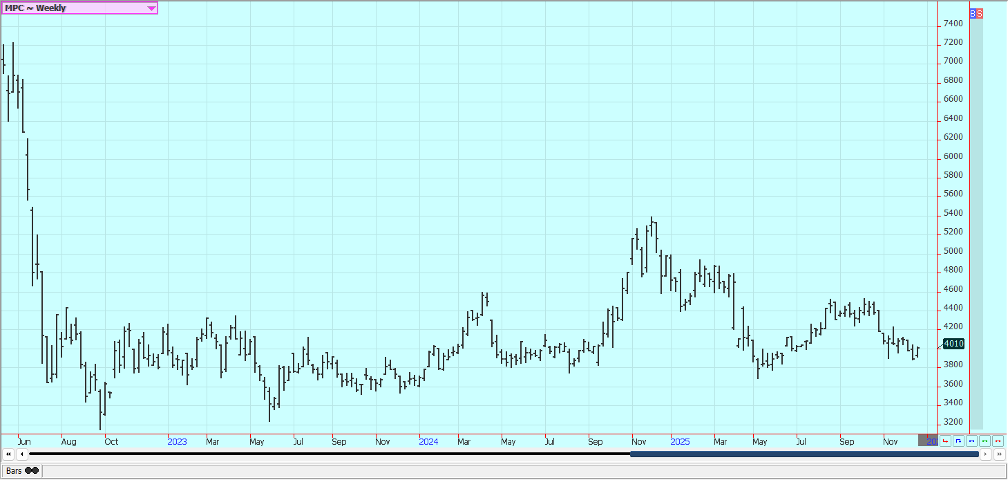The image size is (1008, 480).
Task: Open the MPC Weekly symbol dropdown arrow
Action: tap(151, 8)
